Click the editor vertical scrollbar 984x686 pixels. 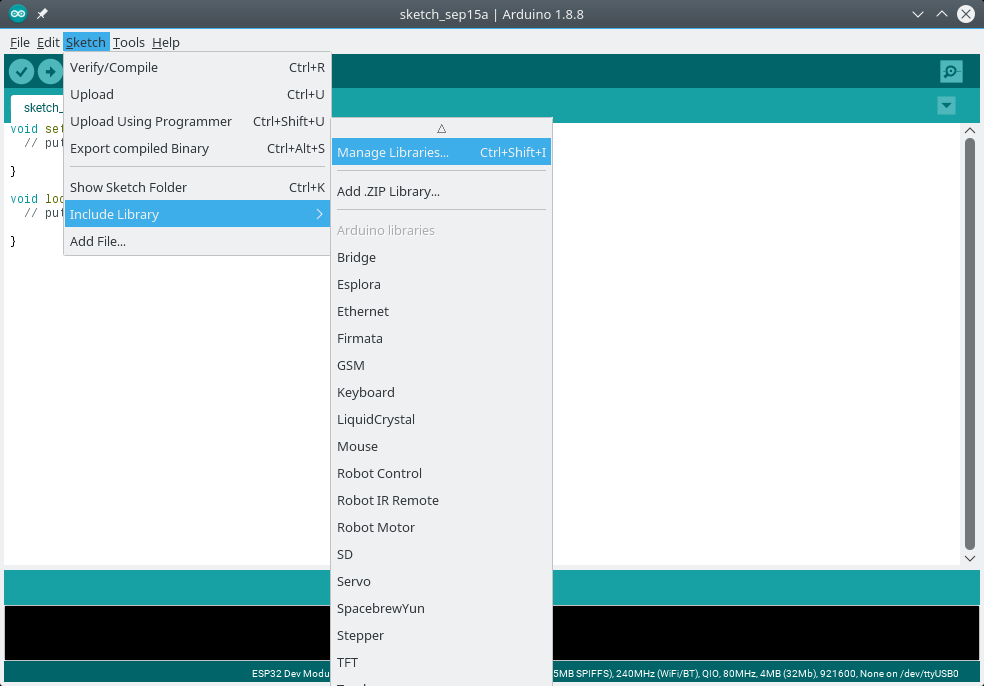point(969,340)
